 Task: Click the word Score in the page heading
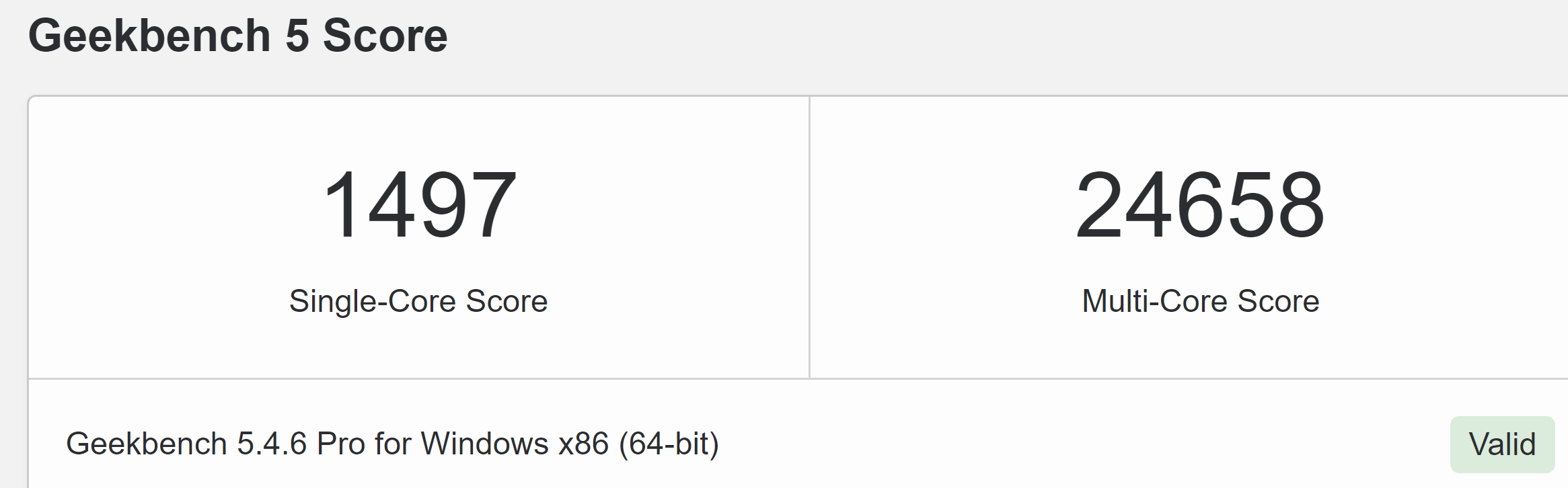coord(385,36)
